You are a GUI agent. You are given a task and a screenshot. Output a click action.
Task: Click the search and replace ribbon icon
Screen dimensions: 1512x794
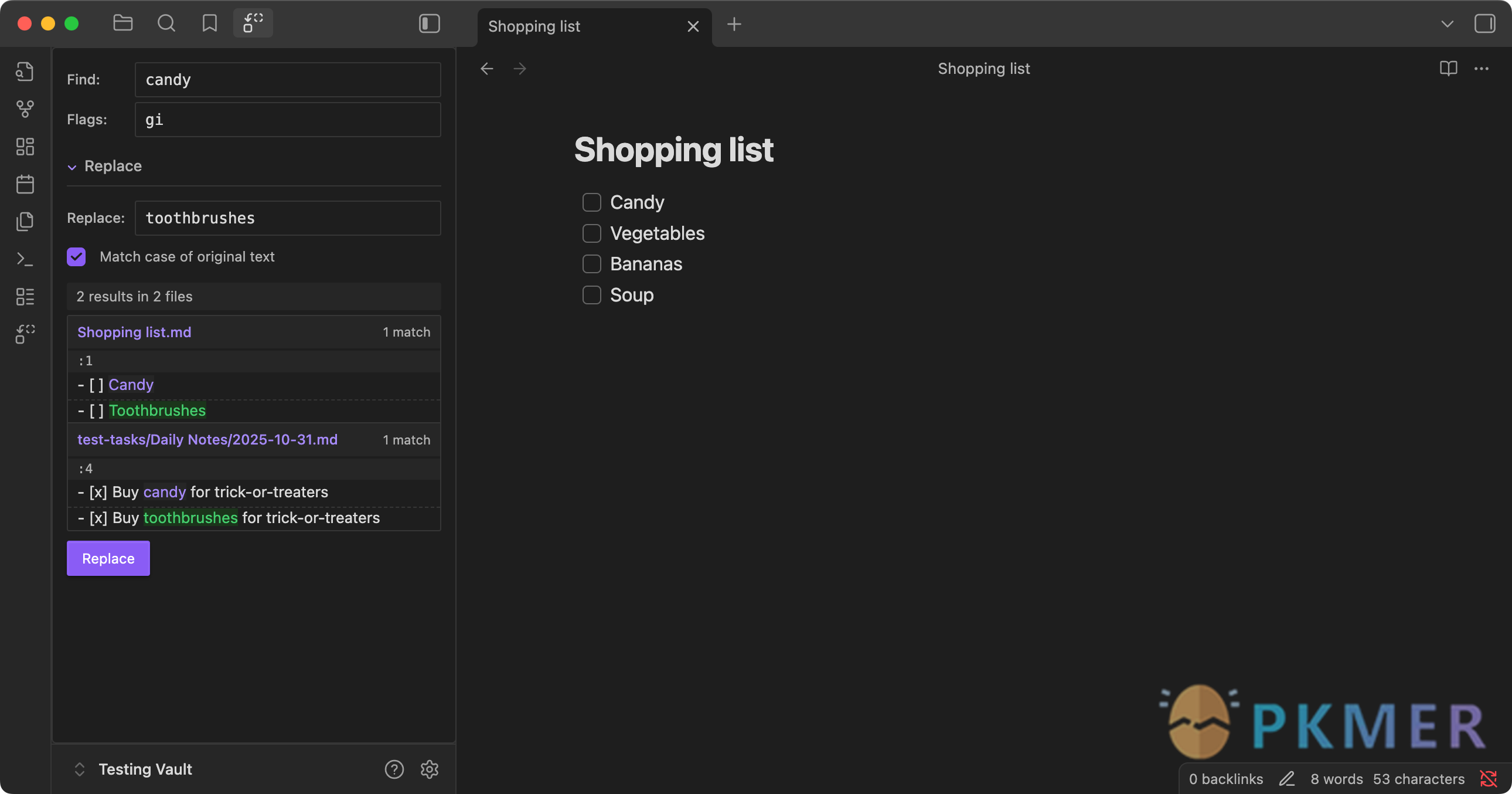click(25, 334)
